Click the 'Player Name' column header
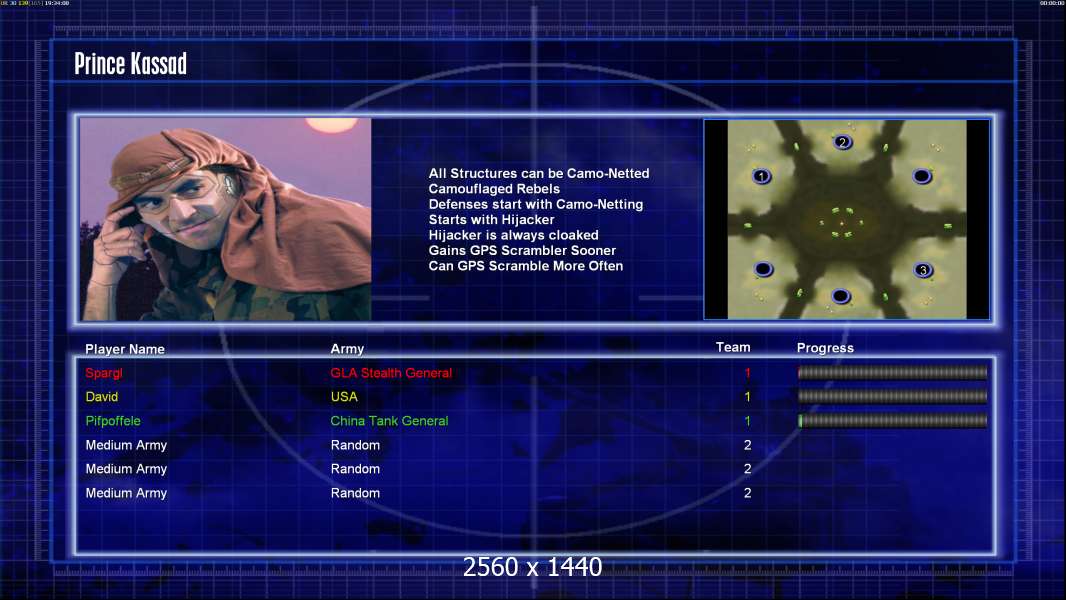This screenshot has height=600, width=1066. 125,349
